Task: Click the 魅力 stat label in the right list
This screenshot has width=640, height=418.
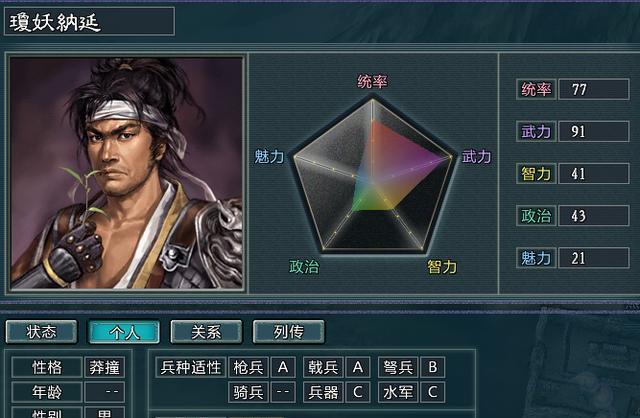Action: click(x=536, y=258)
